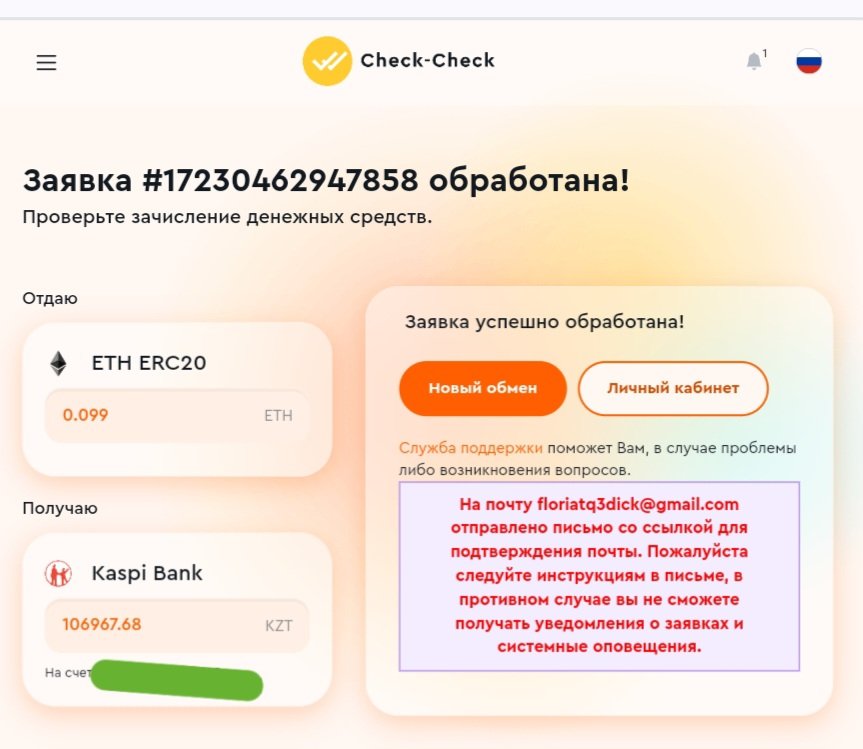
Task: Click the Ethereum diamond icon
Action: point(58,363)
